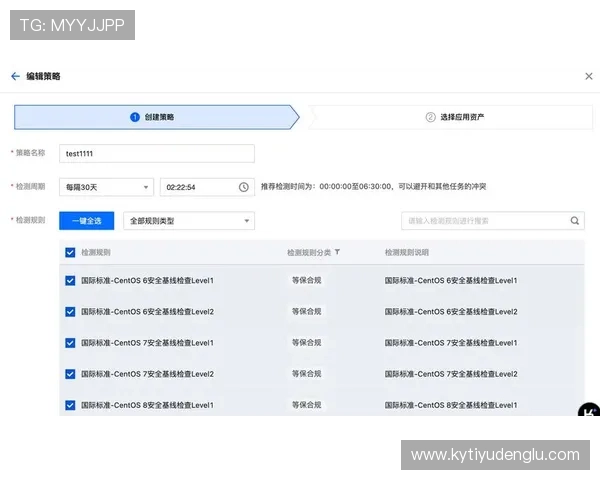The image size is (600, 480).
Task: Click the 编辑策略 panel title
Action: tap(43, 76)
